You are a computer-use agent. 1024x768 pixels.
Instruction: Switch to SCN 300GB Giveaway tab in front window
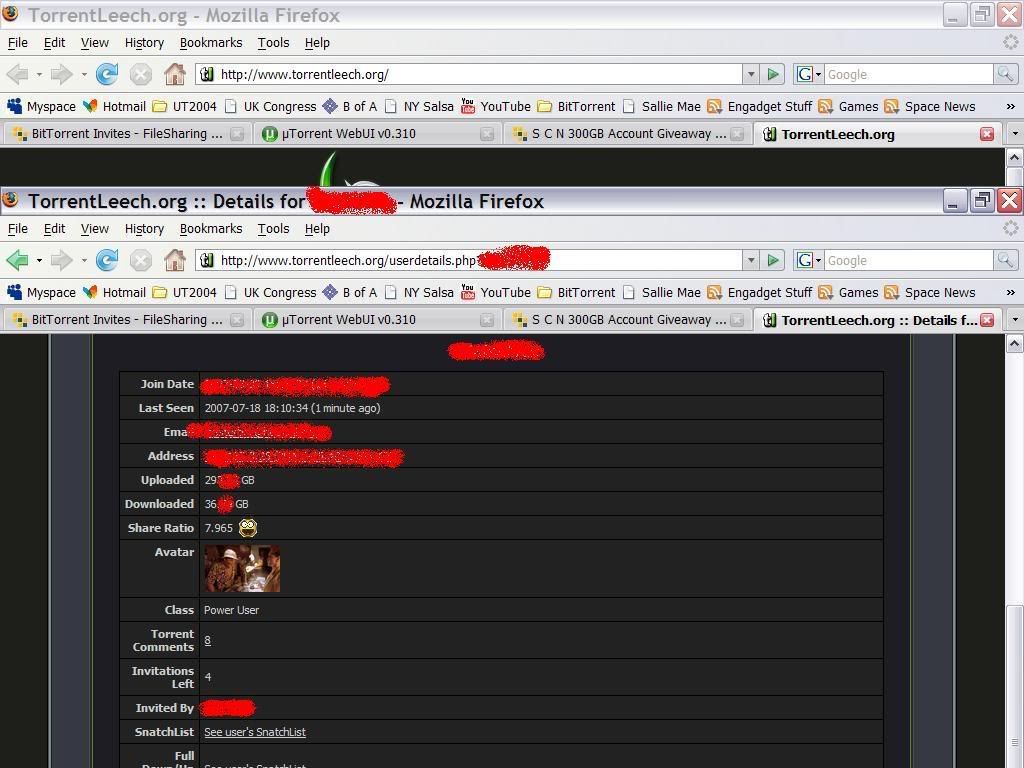click(627, 320)
